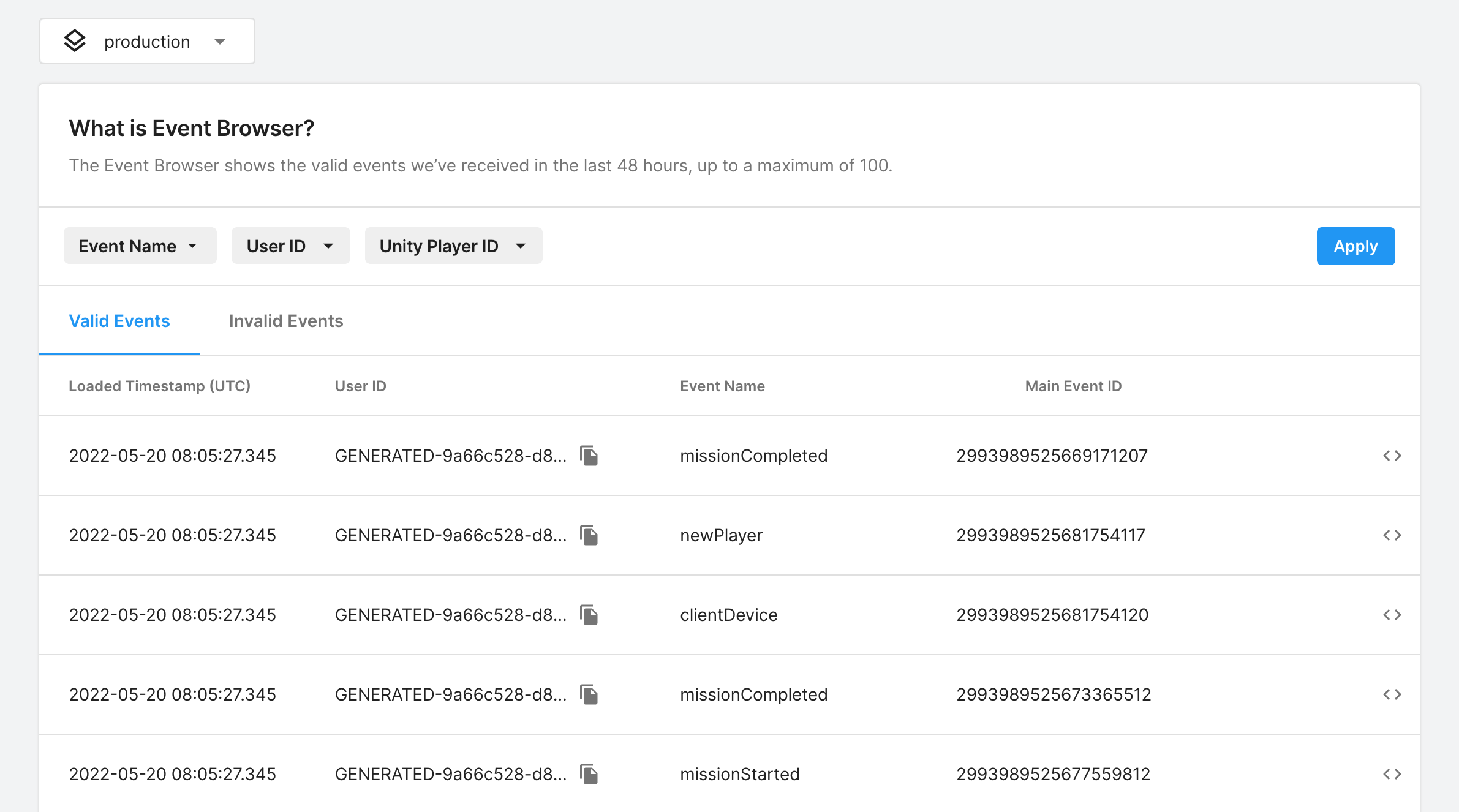1459x812 pixels.
Task: Copy User ID in the newPlayer row
Action: point(589,535)
